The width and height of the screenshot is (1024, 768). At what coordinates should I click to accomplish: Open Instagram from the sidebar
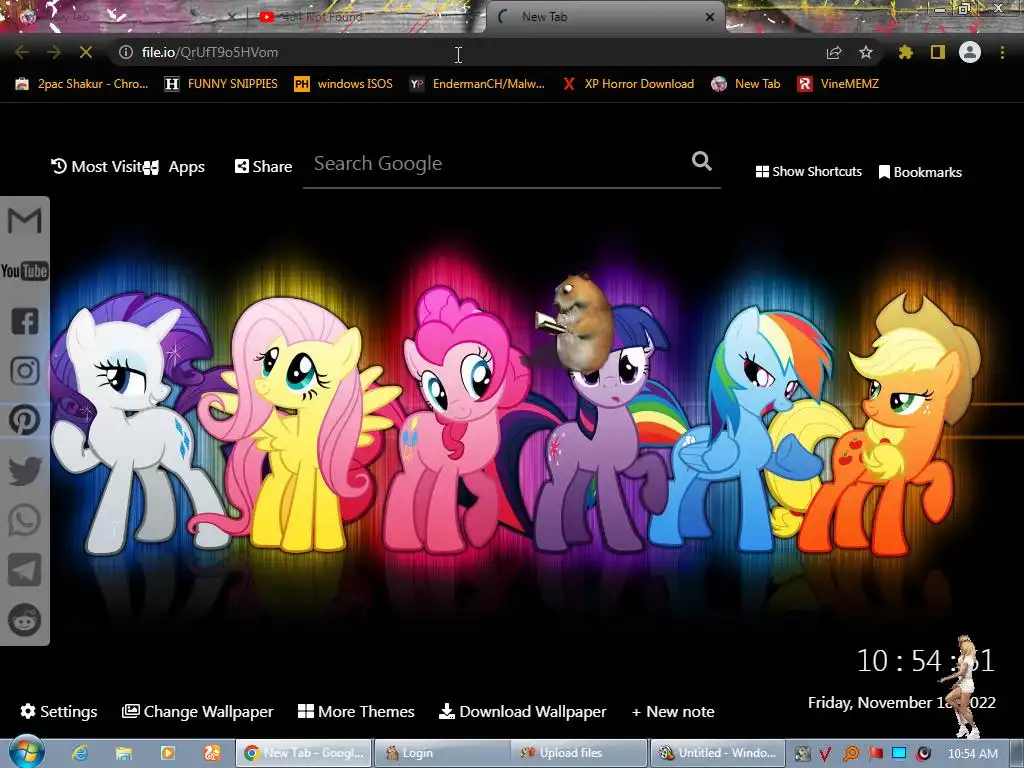pos(24,371)
